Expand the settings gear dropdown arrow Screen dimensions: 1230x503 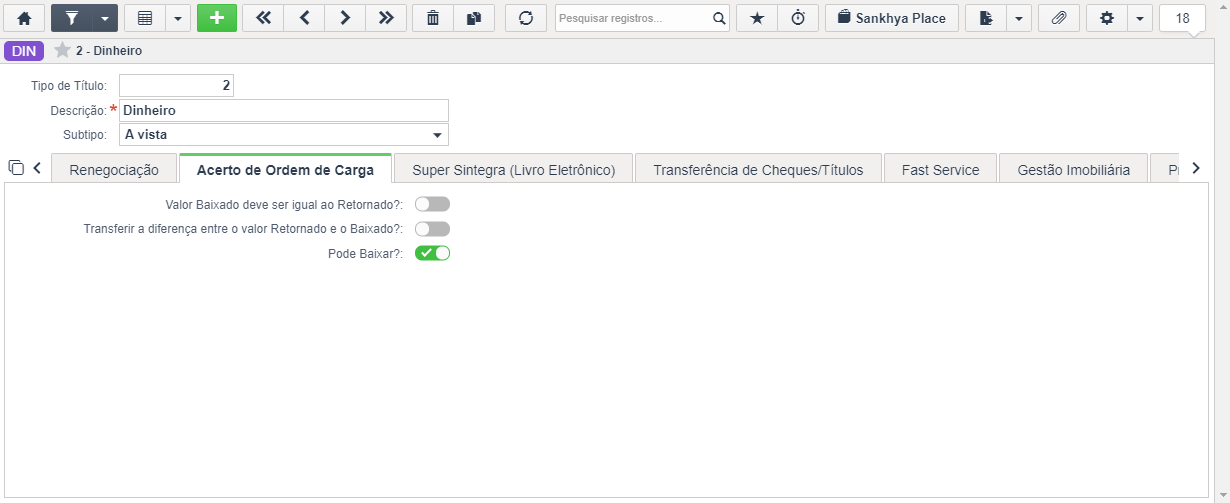pyautogui.click(x=1140, y=18)
